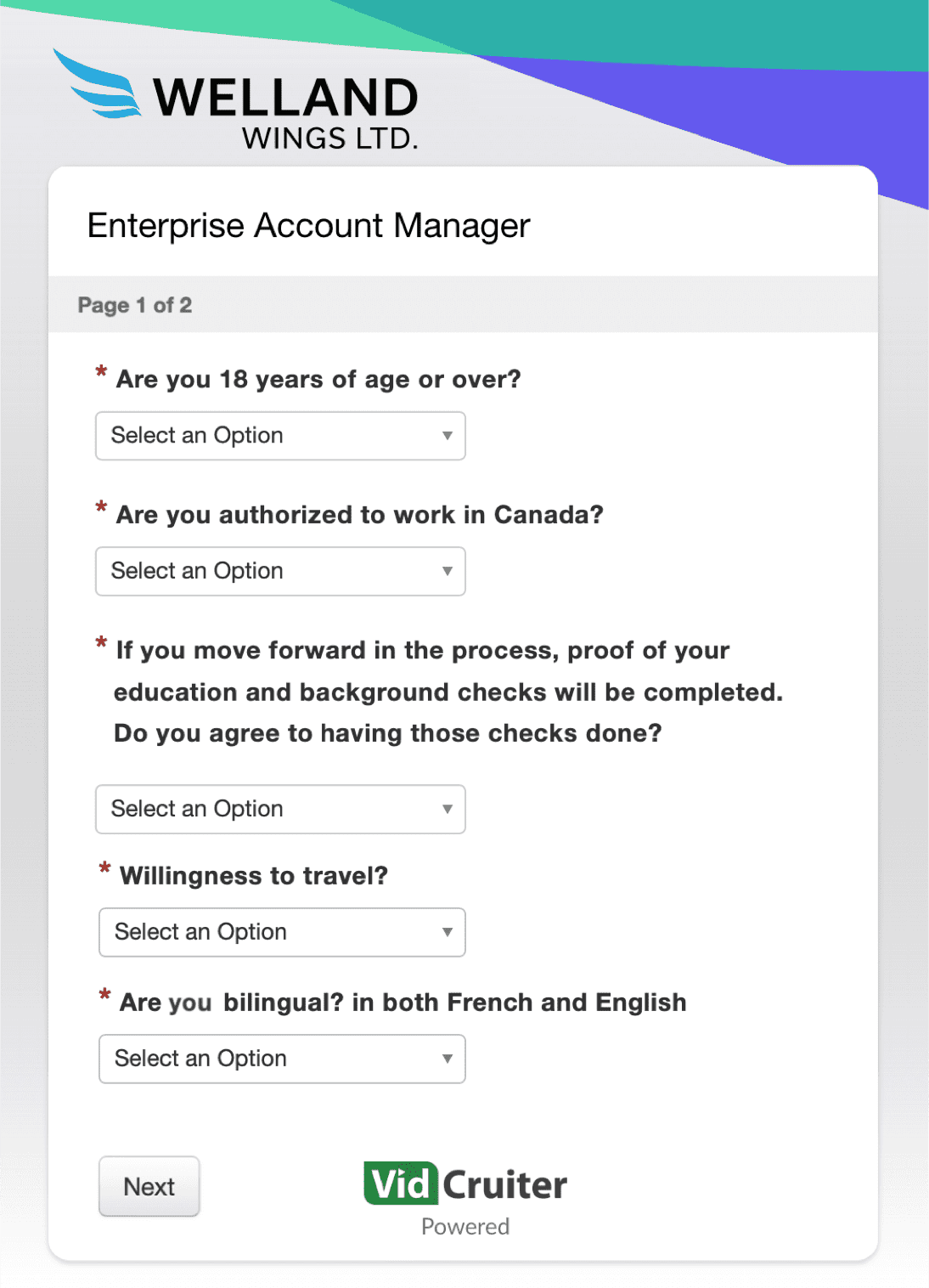Open the willingness to travel dropdown

[x=282, y=932]
